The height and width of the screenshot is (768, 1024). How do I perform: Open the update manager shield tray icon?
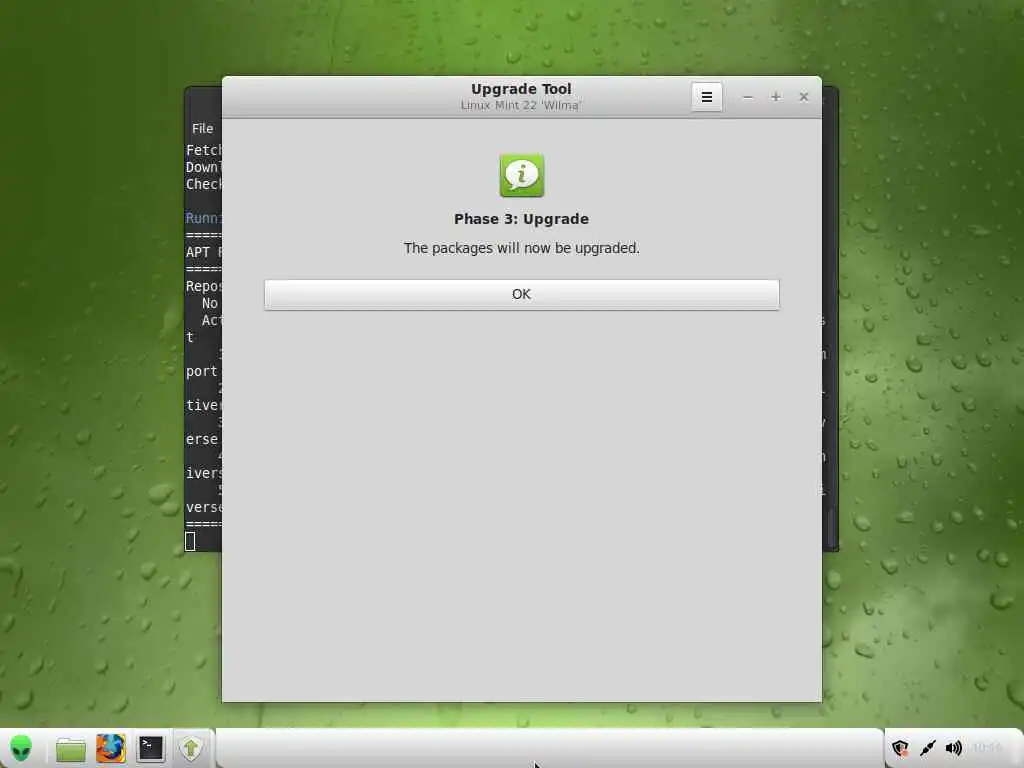[x=901, y=748]
